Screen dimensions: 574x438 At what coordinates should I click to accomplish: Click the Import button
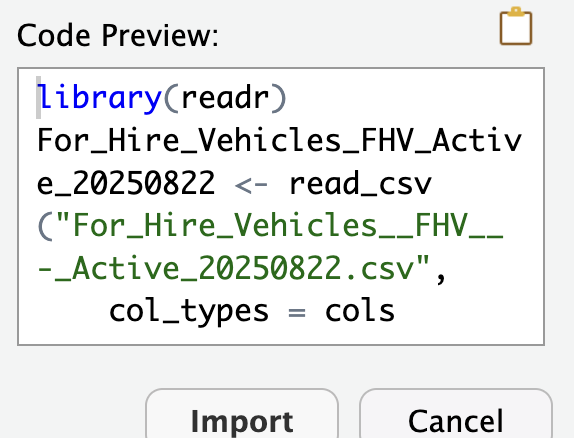[x=242, y=414]
